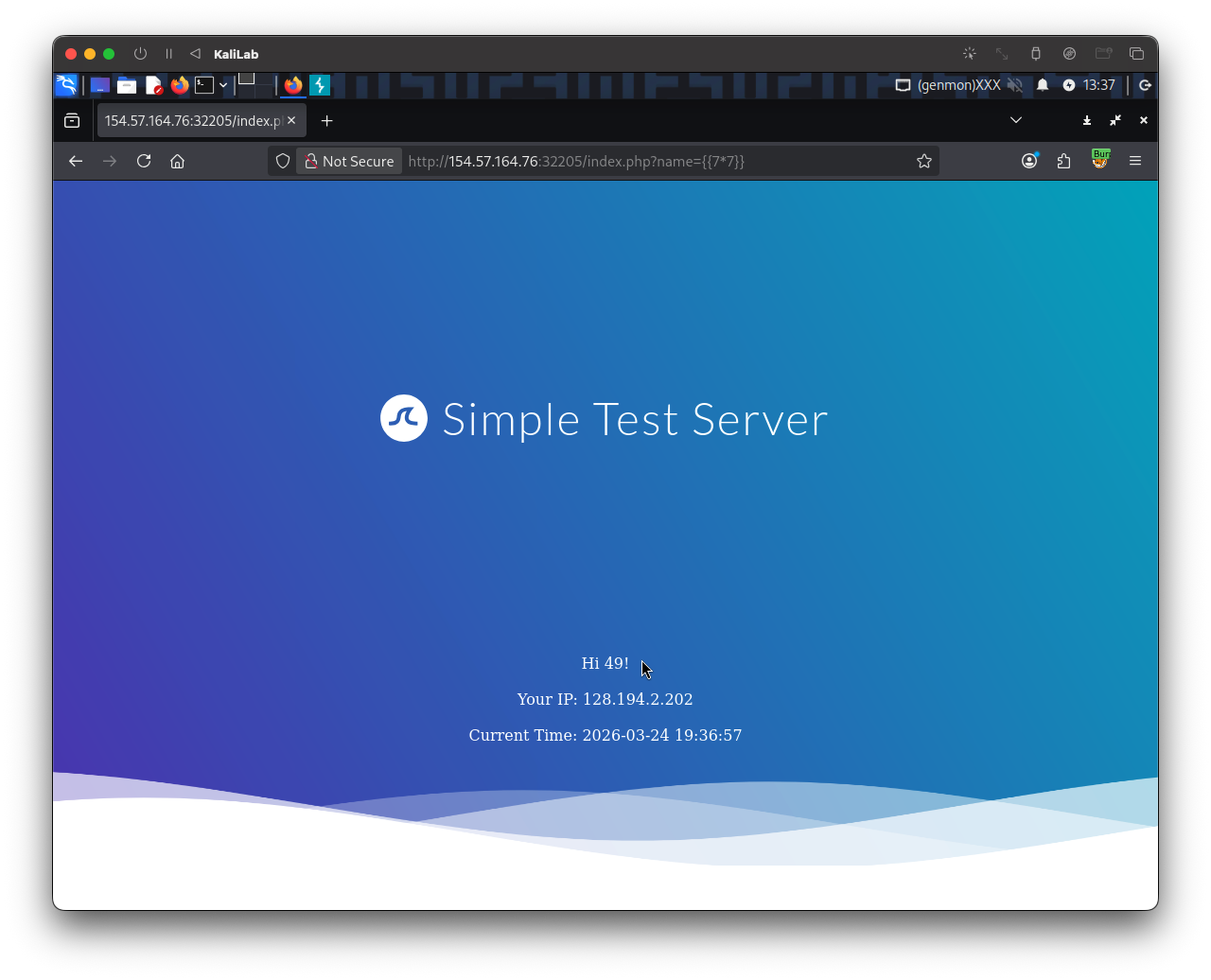Click the notification bell in the panel
Image resolution: width=1211 pixels, height=980 pixels.
(x=1041, y=85)
